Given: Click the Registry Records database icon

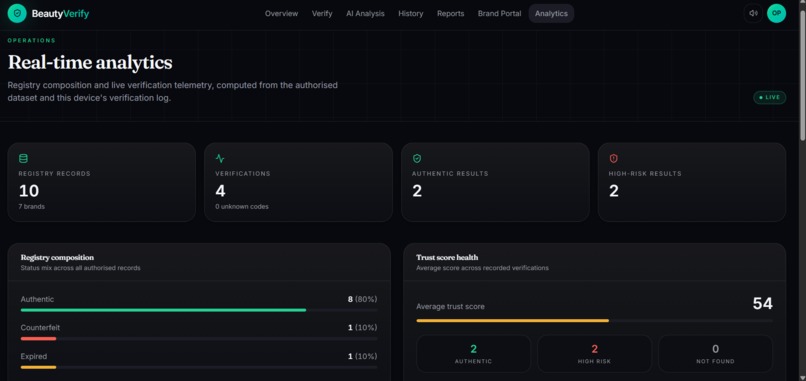Looking at the screenshot, I should [x=23, y=158].
